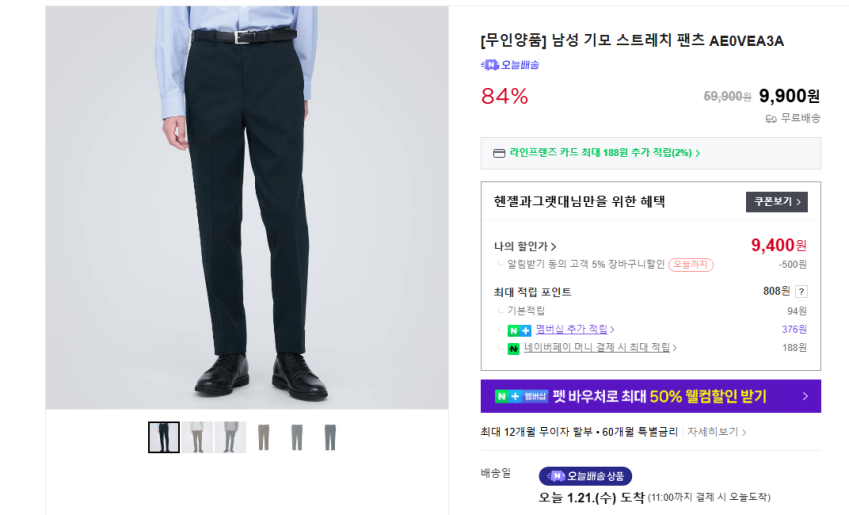Click the question mark help icon beside 808원
This screenshot has width=849, height=515.
pos(801,291)
